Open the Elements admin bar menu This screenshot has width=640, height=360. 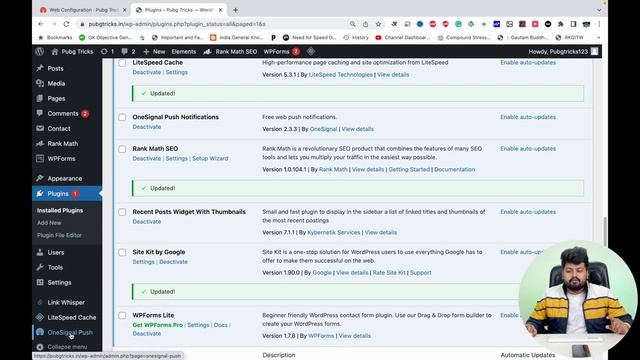tap(184, 51)
